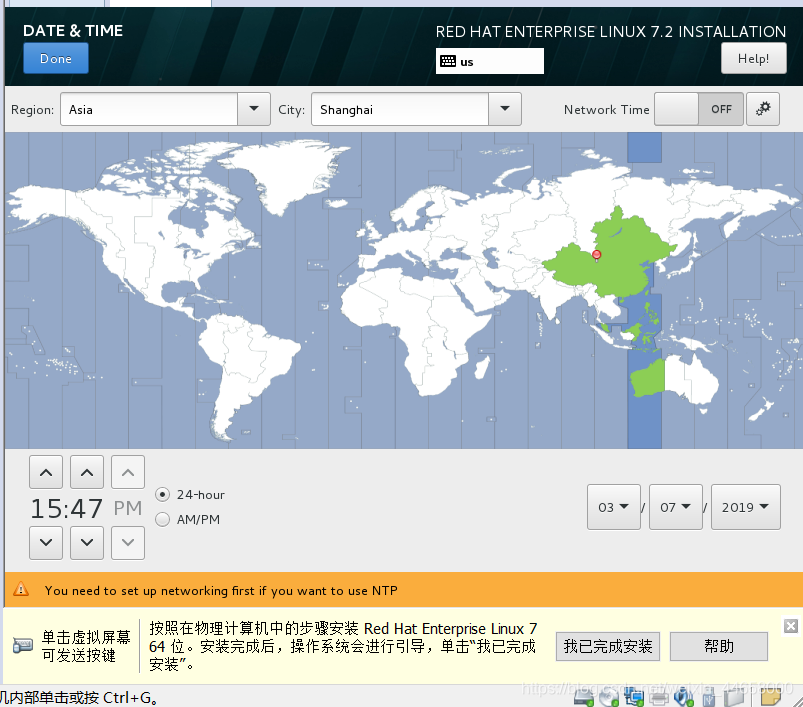
Task: Click the Help! button
Action: pyautogui.click(x=753, y=58)
